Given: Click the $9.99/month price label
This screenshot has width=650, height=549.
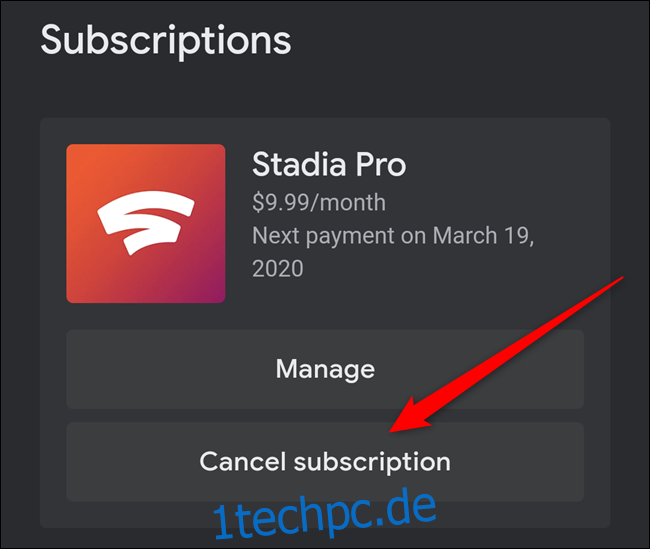Looking at the screenshot, I should [319, 202].
